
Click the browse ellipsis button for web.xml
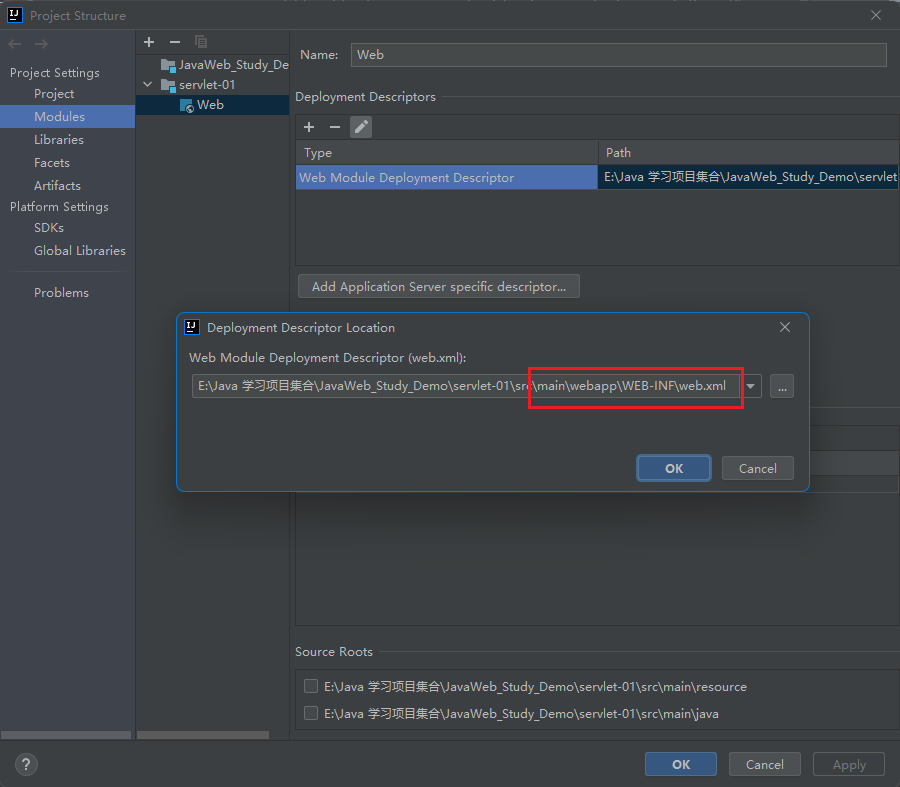pyautogui.click(x=782, y=386)
